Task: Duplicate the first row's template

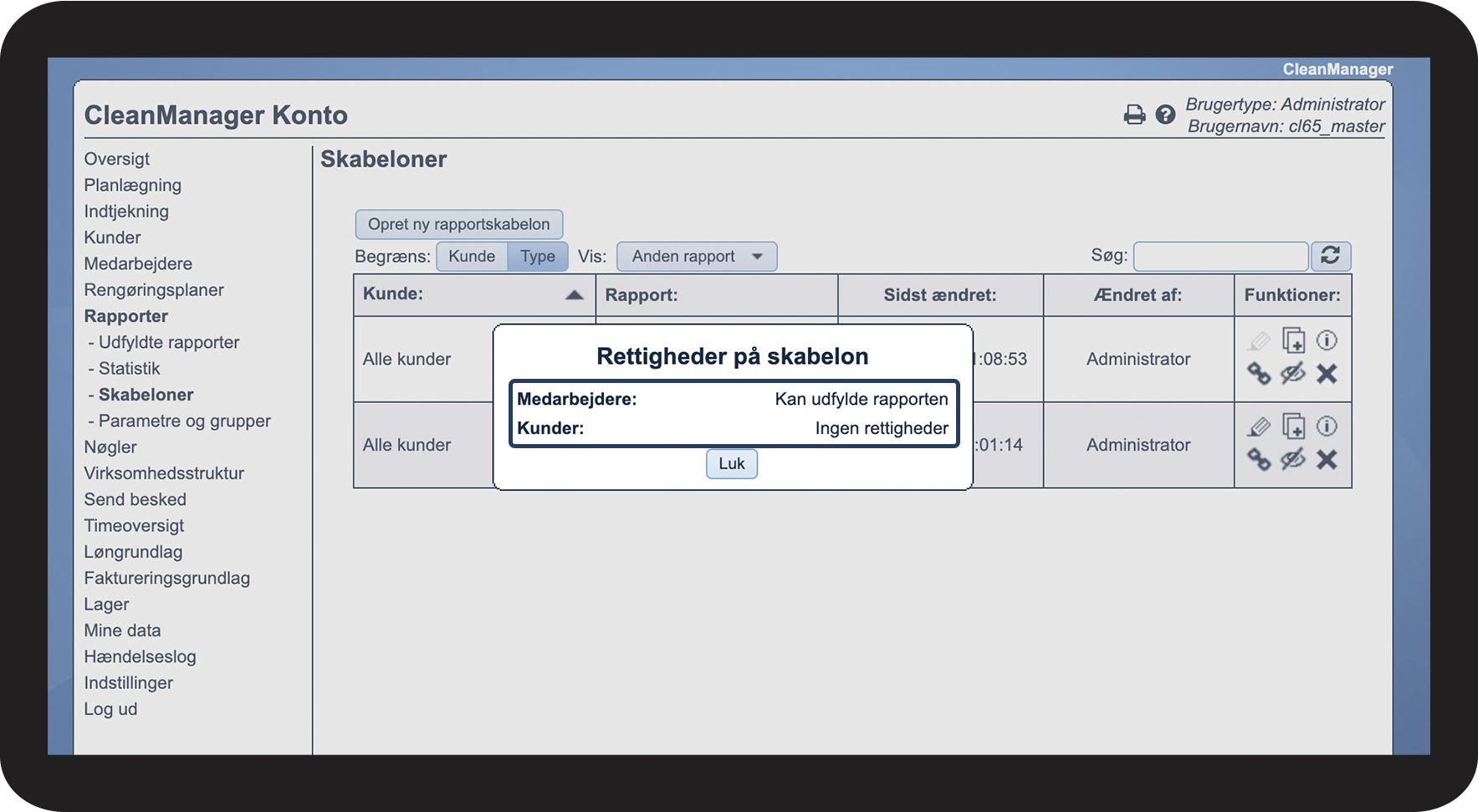Action: point(1293,340)
